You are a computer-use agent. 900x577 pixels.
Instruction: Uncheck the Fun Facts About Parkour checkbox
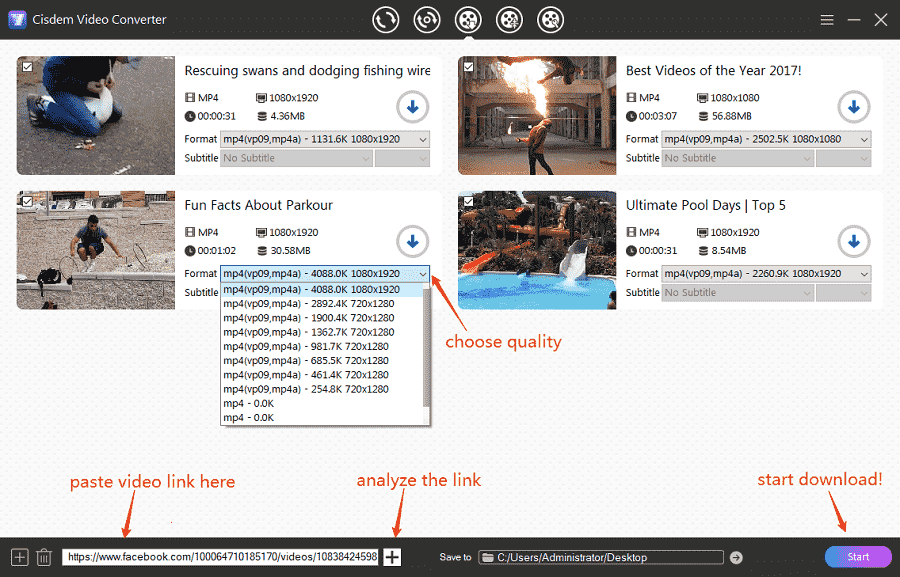[27, 201]
